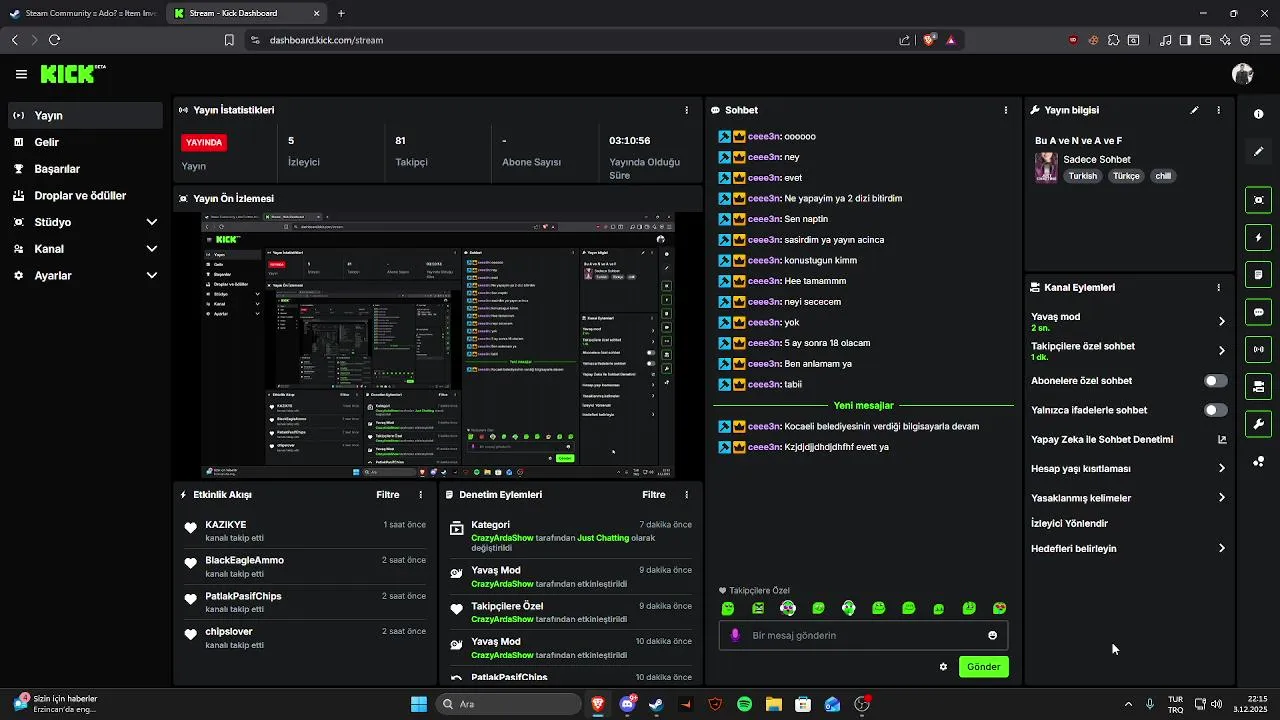Select the bottom dots icon in right rail
This screenshot has width=1280, height=720.
click(1259, 461)
